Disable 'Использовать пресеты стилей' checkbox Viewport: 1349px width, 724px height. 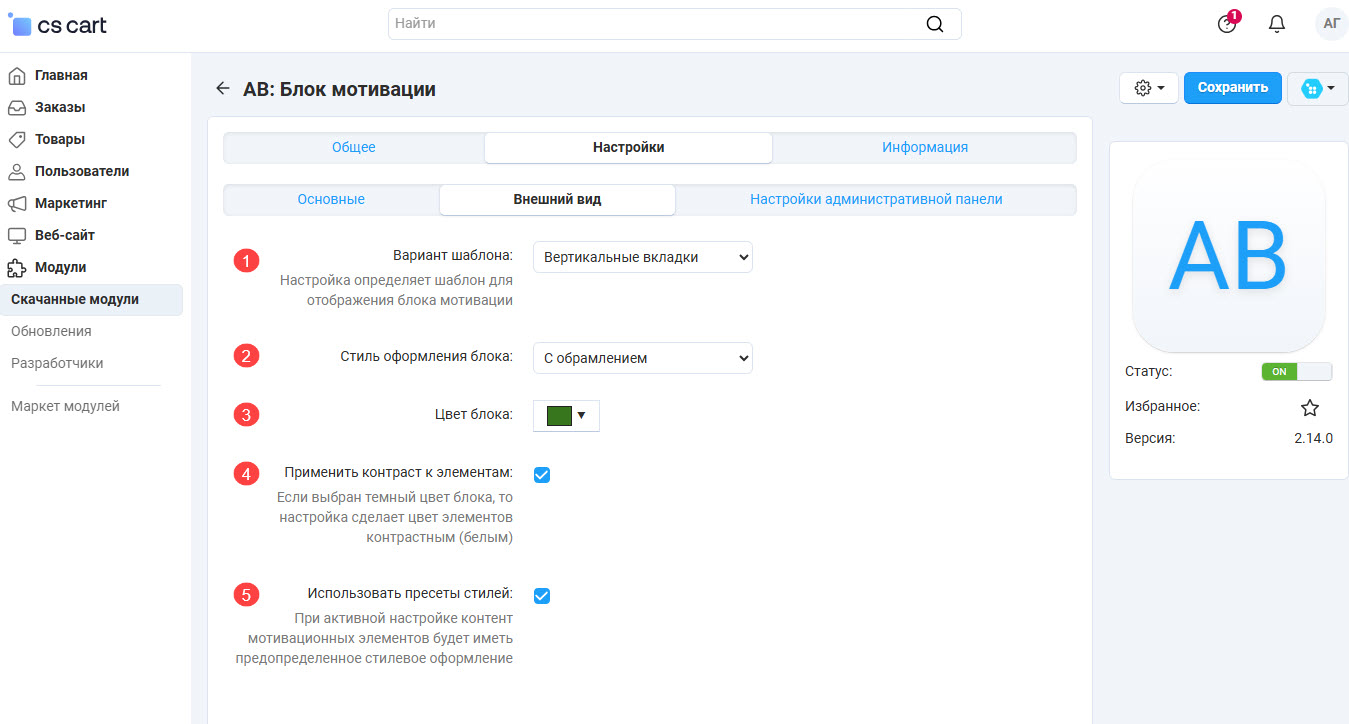click(x=542, y=596)
